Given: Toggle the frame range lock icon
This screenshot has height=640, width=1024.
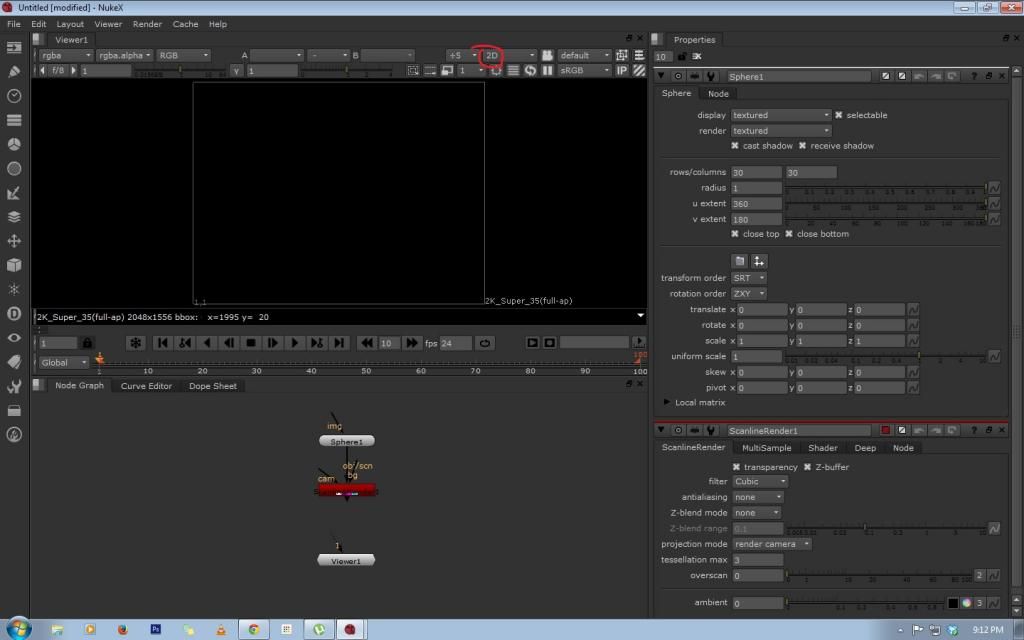Looking at the screenshot, I should 87,343.
